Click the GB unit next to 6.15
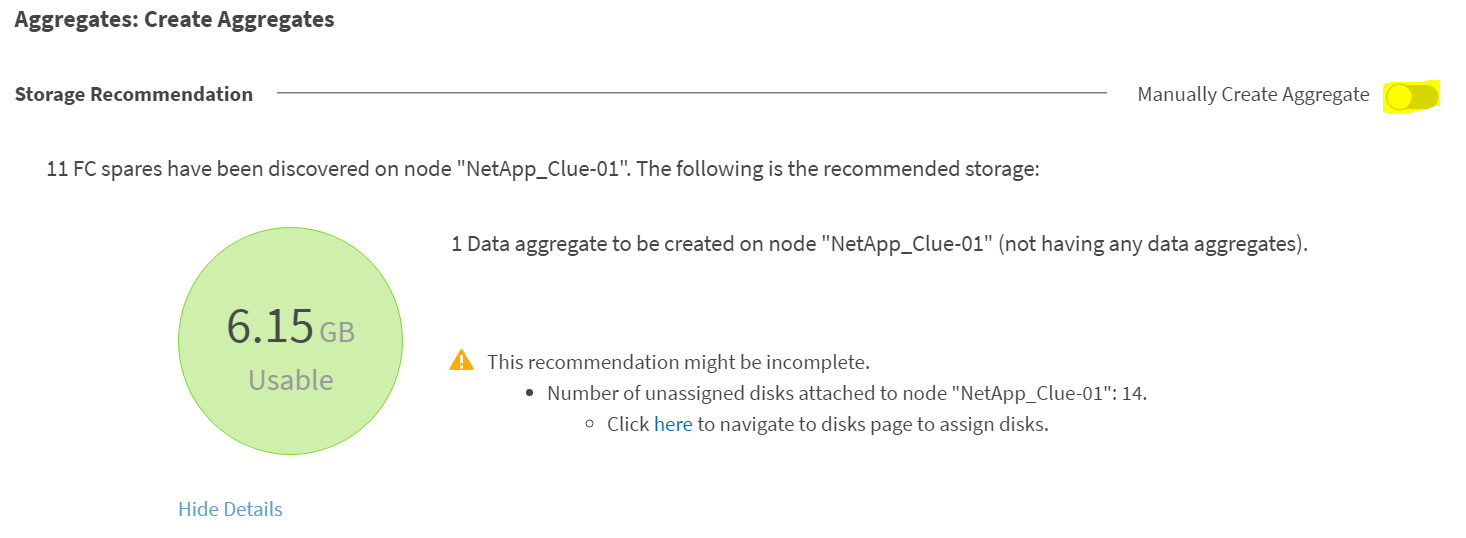This screenshot has width=1466, height=538. [337, 332]
